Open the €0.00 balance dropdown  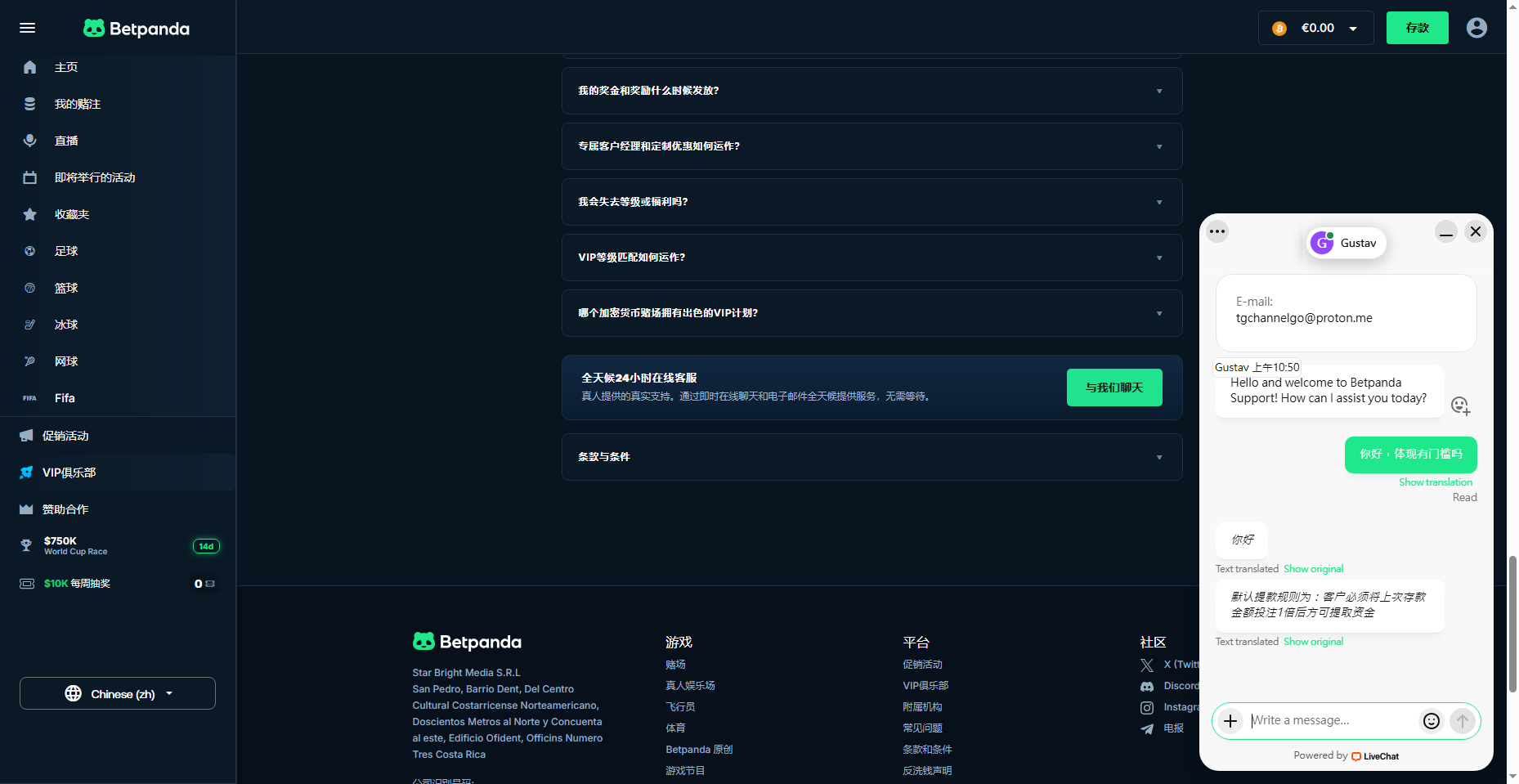pyautogui.click(x=1315, y=29)
